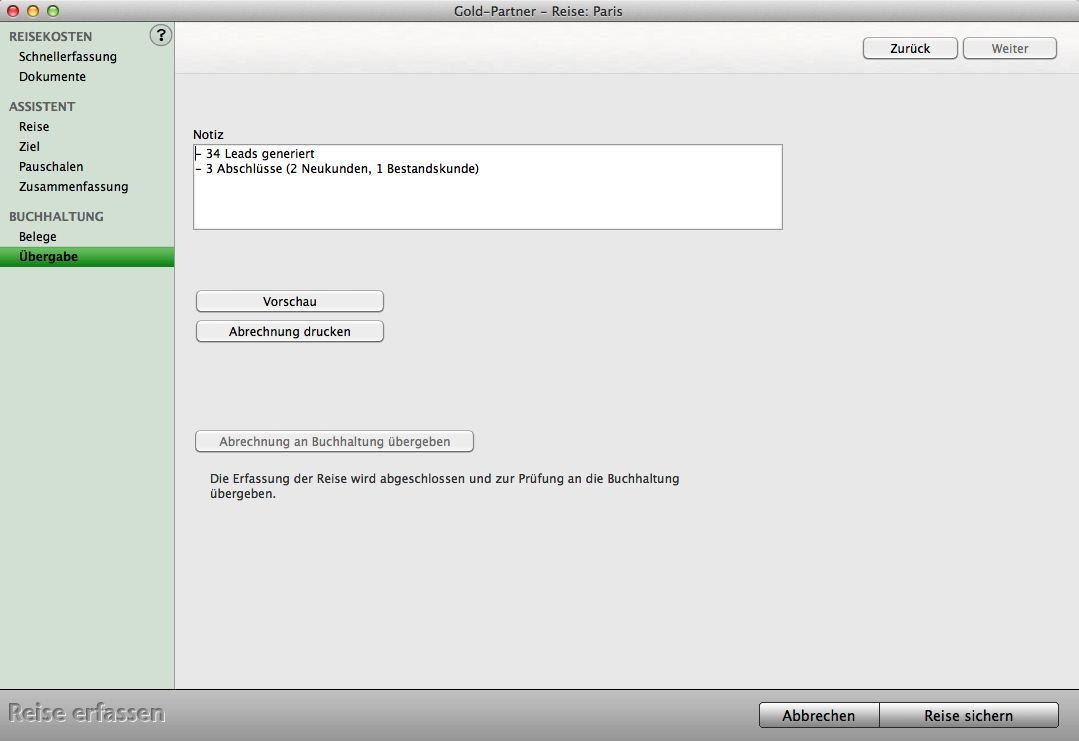Show the Zusammenfassung page

coord(73,187)
